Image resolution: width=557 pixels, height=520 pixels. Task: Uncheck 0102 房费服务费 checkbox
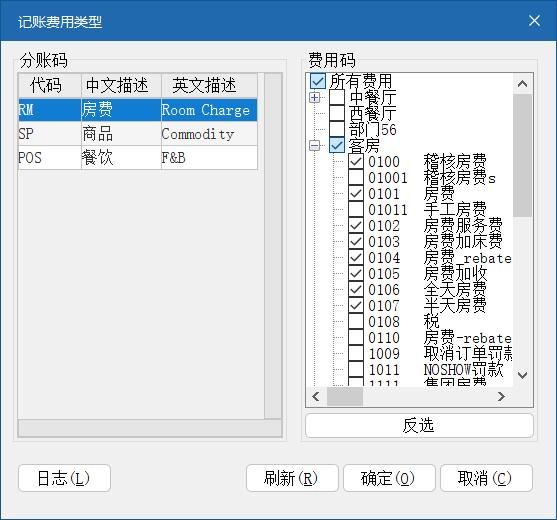(x=356, y=225)
